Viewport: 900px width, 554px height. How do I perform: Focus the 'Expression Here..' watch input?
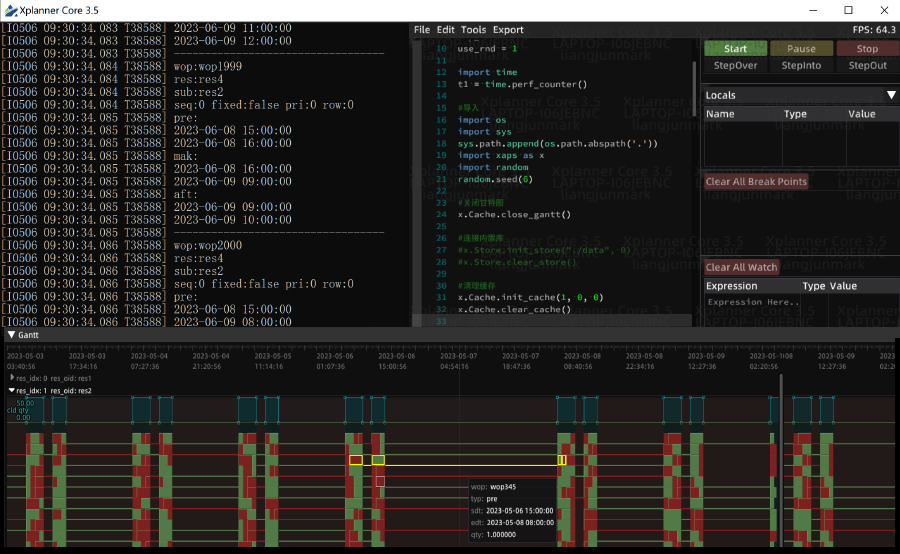pos(752,302)
